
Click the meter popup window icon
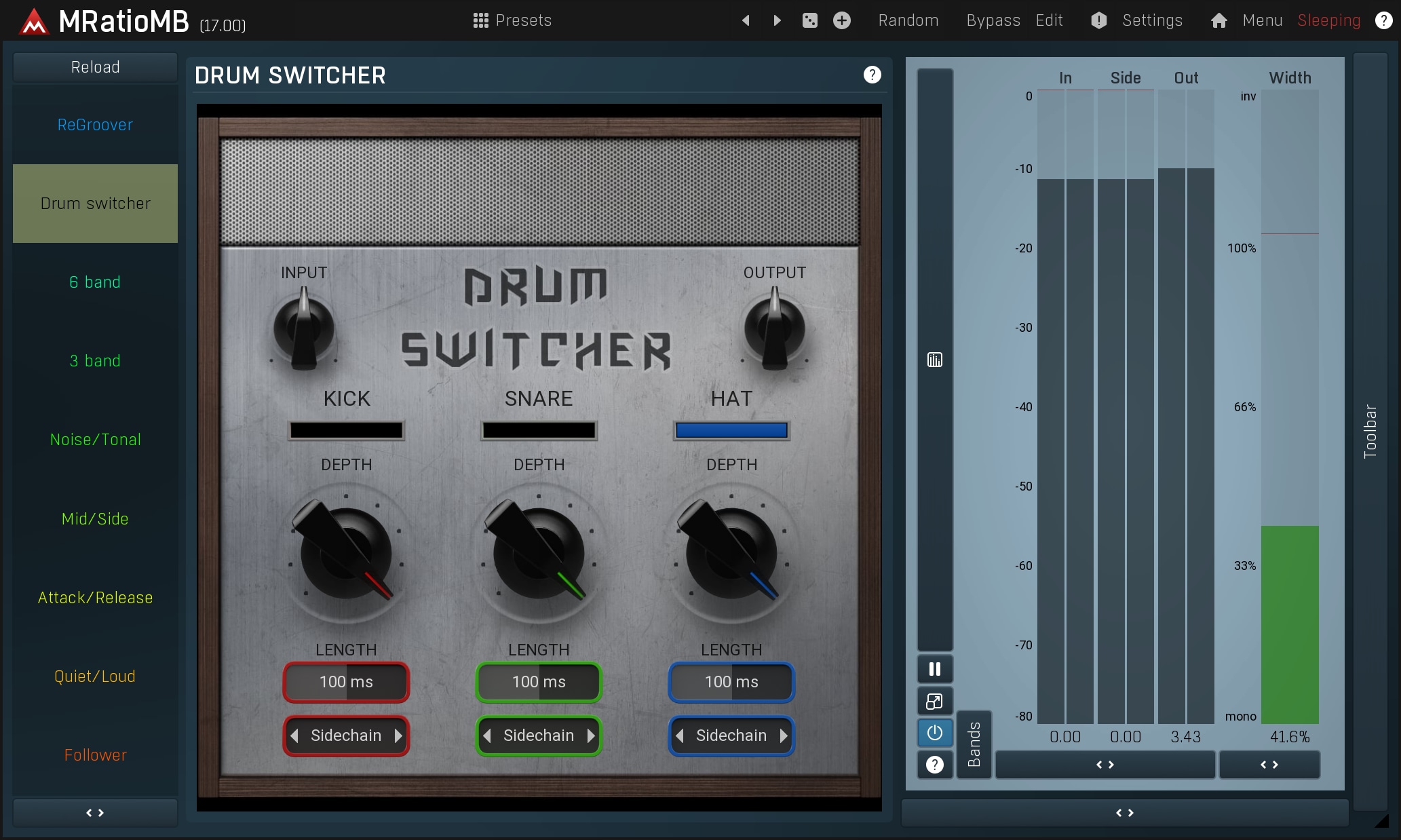click(x=934, y=701)
